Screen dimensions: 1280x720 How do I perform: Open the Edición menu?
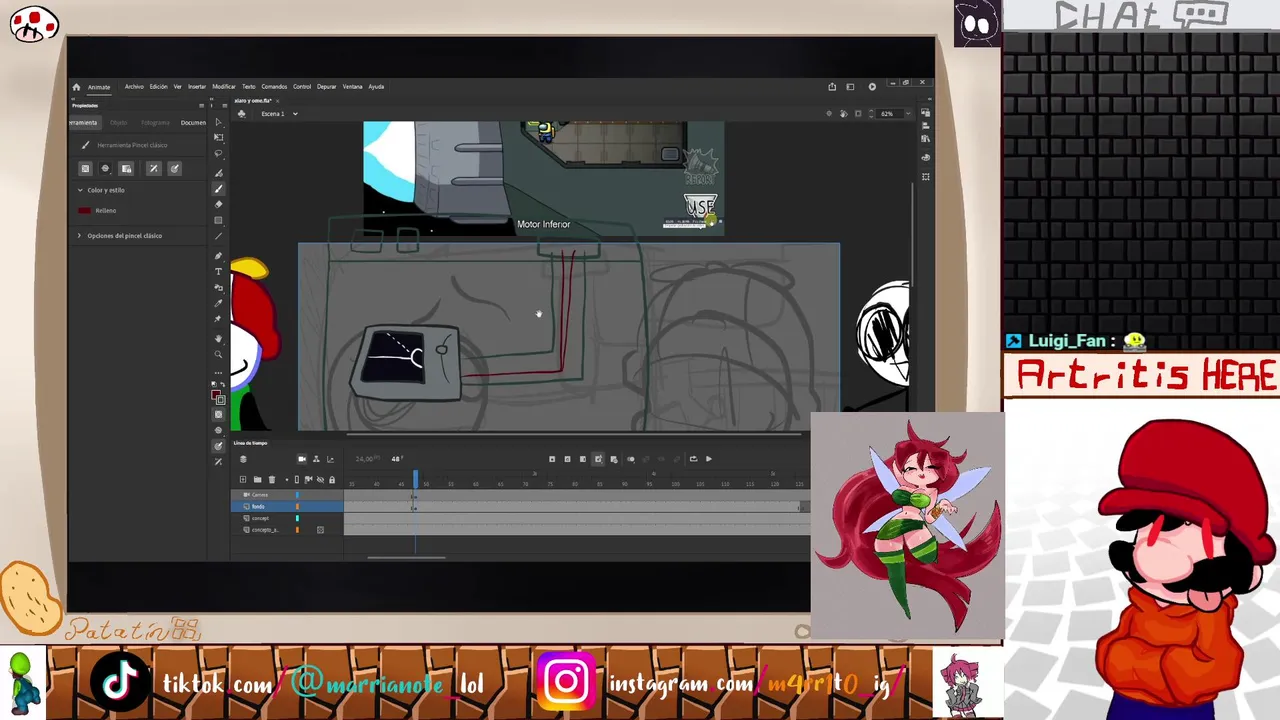click(159, 87)
